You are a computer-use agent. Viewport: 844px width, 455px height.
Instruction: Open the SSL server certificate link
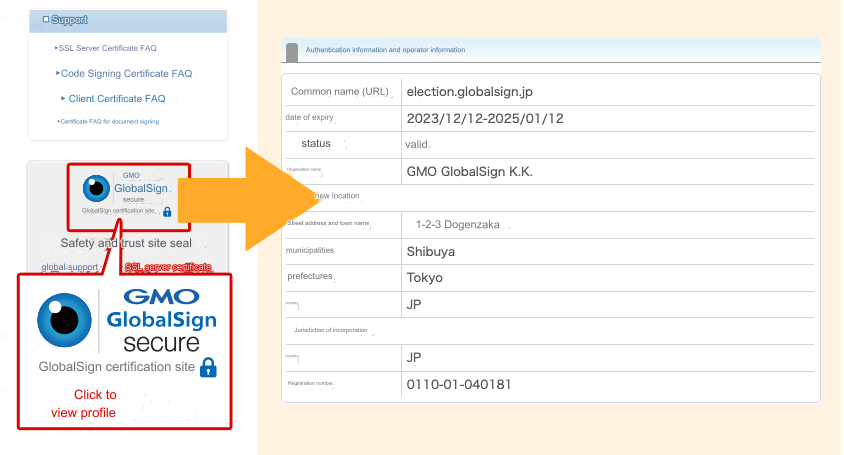coord(168,267)
